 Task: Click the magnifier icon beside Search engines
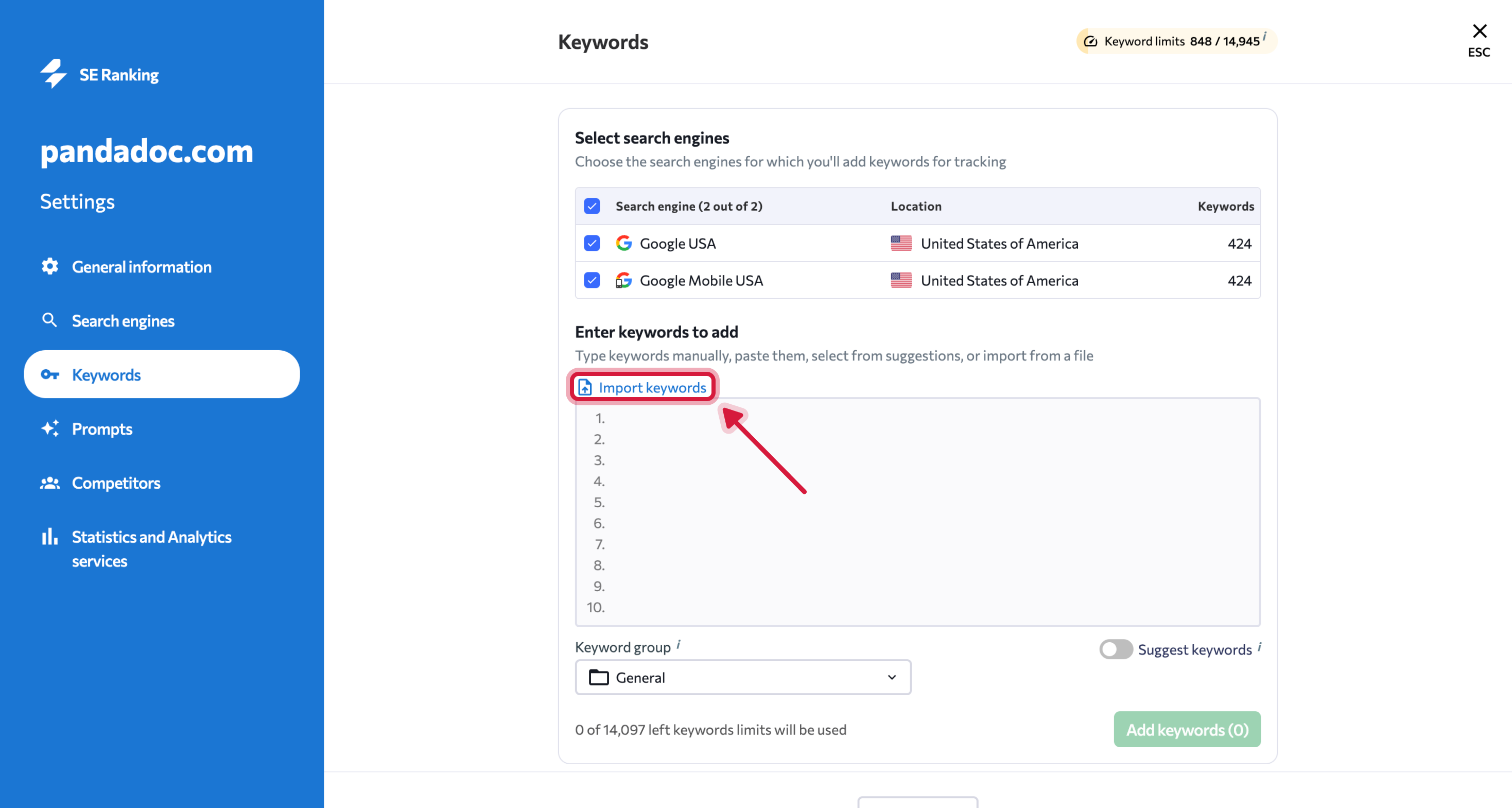point(50,320)
